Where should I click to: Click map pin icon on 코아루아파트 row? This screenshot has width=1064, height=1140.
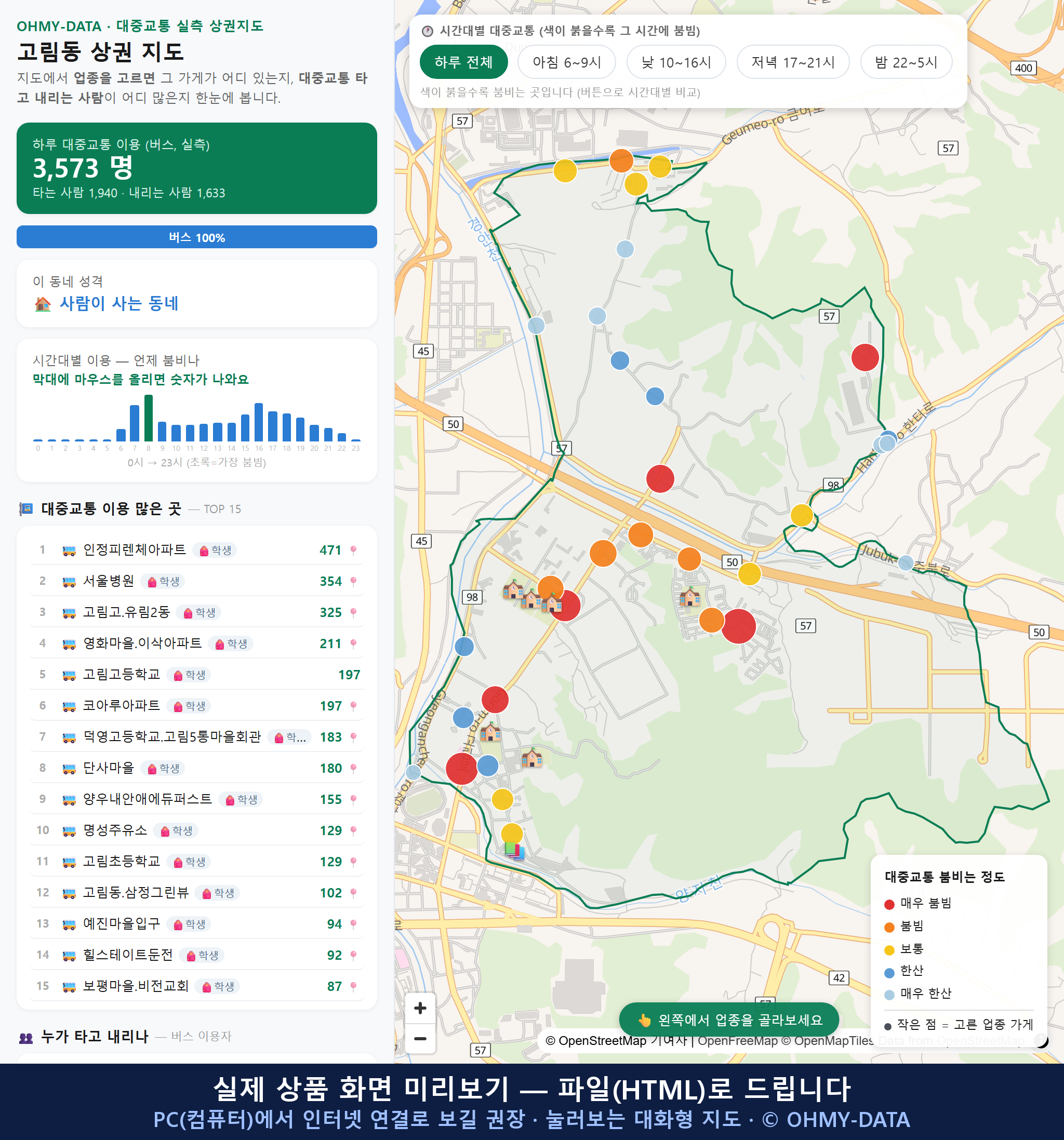353,706
